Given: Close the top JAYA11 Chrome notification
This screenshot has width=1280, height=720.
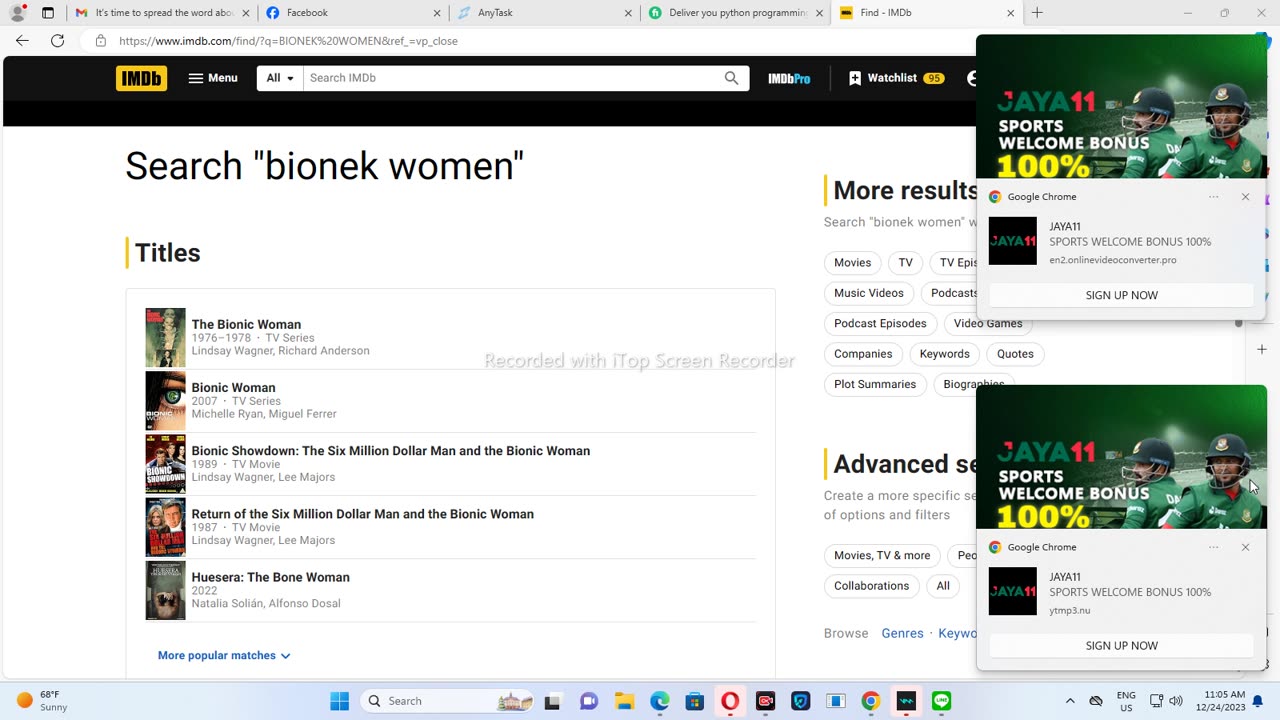Looking at the screenshot, I should point(1245,197).
